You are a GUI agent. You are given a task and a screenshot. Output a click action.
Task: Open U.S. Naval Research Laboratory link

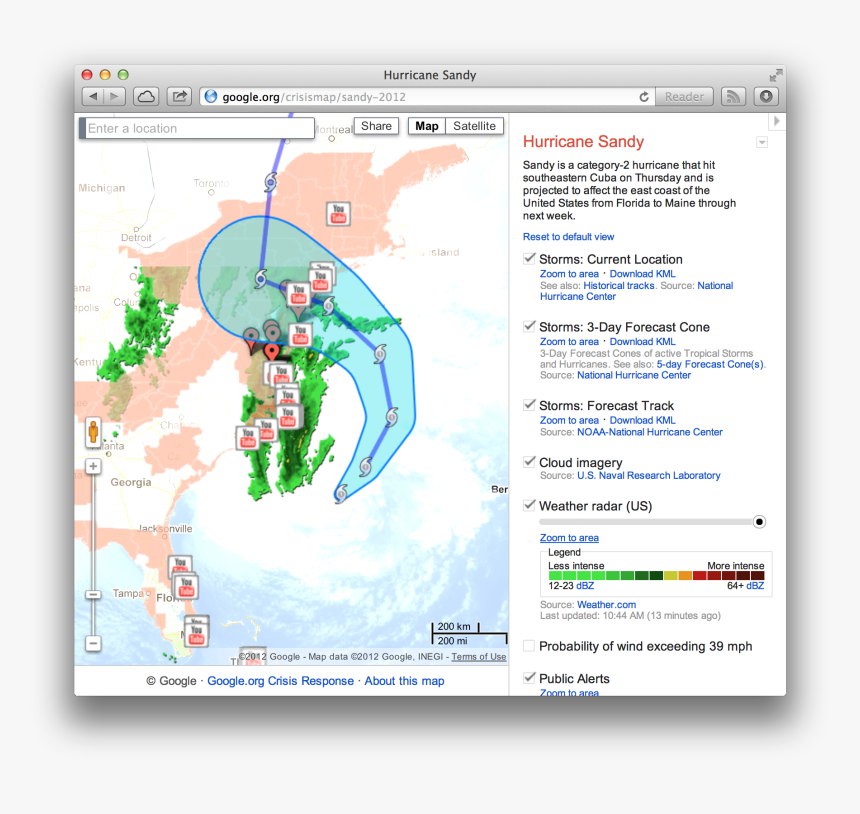click(648, 475)
